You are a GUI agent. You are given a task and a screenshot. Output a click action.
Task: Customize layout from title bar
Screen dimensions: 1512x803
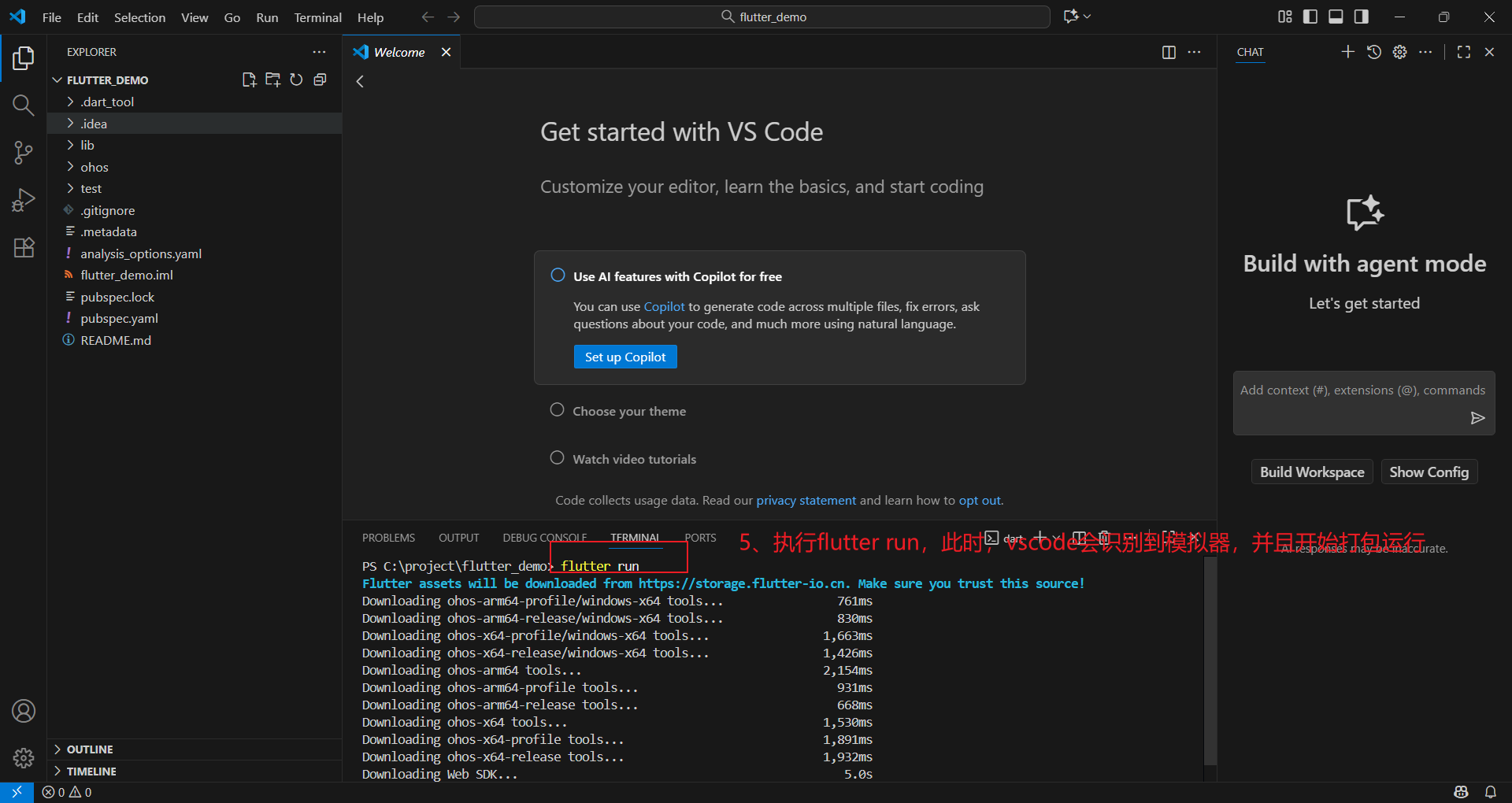click(1285, 17)
